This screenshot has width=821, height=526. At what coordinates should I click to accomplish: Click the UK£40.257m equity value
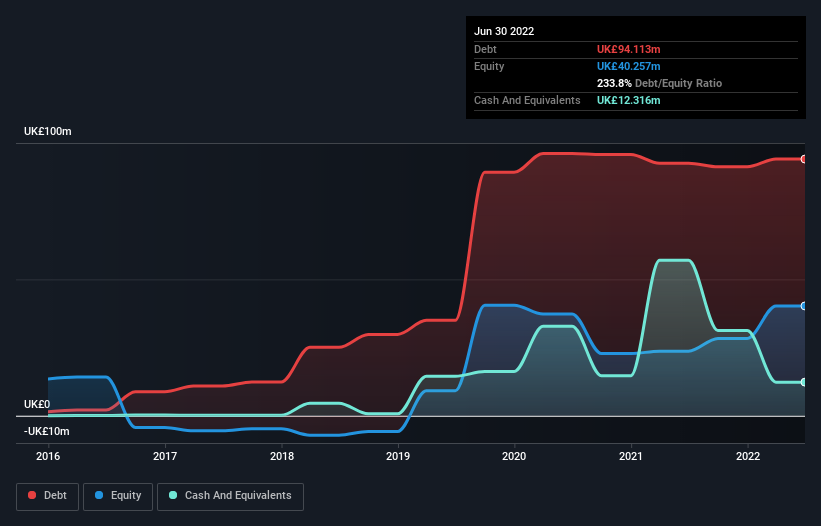tap(628, 66)
